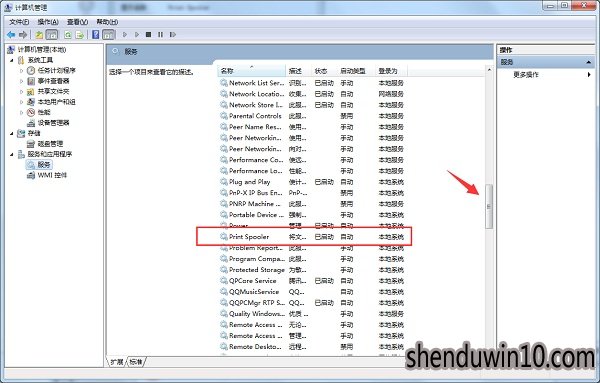Expand the 本地用户和组 node arrow
600x383 pixels.
tap(21, 102)
